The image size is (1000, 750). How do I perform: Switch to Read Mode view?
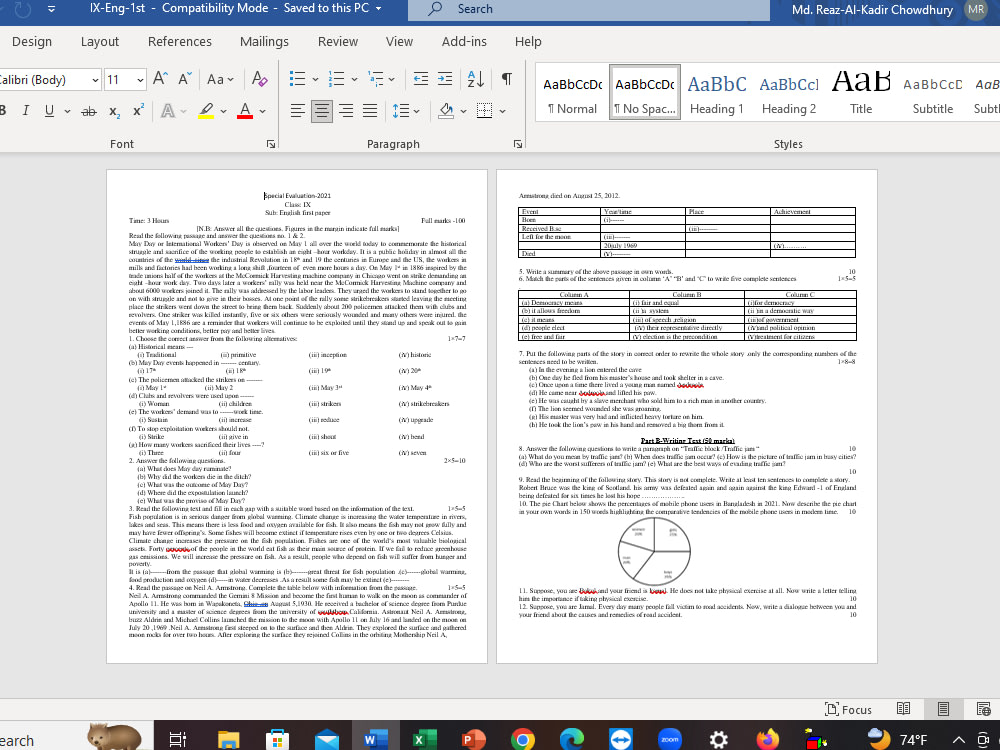coord(903,709)
